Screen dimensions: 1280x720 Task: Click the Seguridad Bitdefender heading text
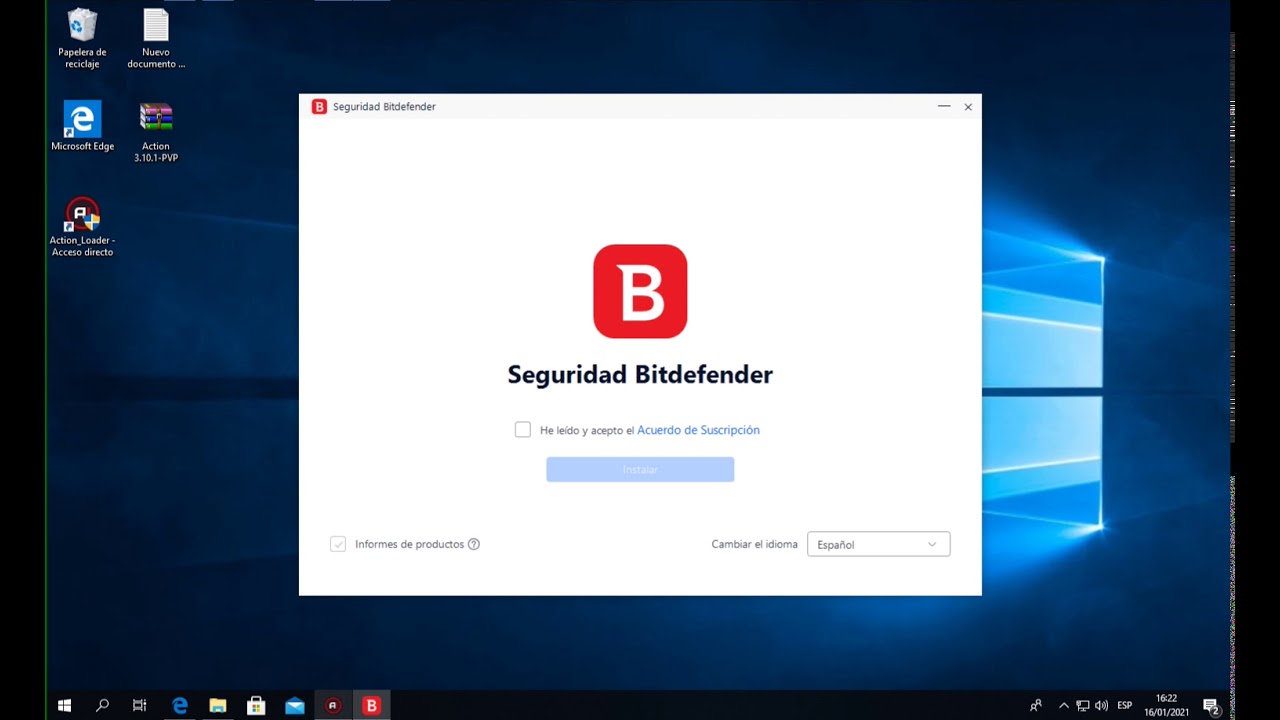click(640, 375)
